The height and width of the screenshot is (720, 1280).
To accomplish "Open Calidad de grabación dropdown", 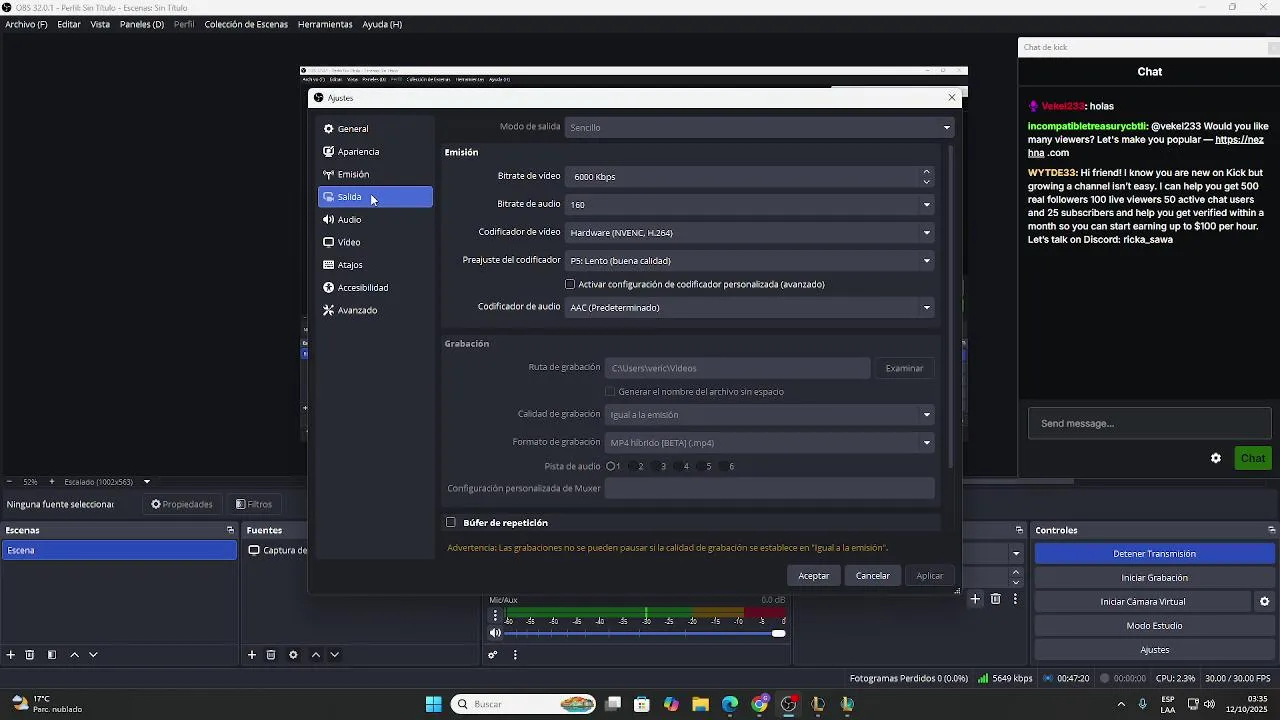I will pyautogui.click(x=770, y=414).
